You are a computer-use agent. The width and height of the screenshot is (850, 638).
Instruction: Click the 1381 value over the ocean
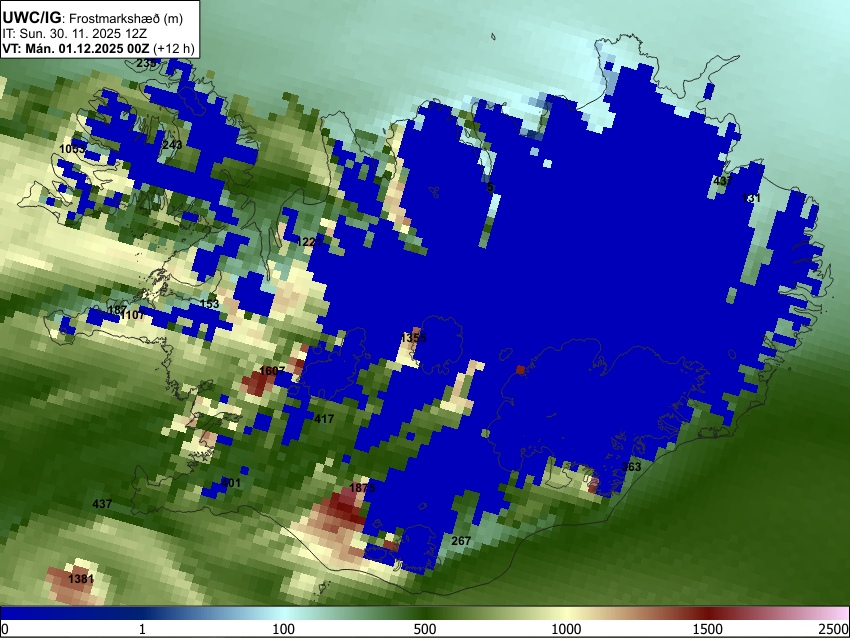pyautogui.click(x=81, y=579)
